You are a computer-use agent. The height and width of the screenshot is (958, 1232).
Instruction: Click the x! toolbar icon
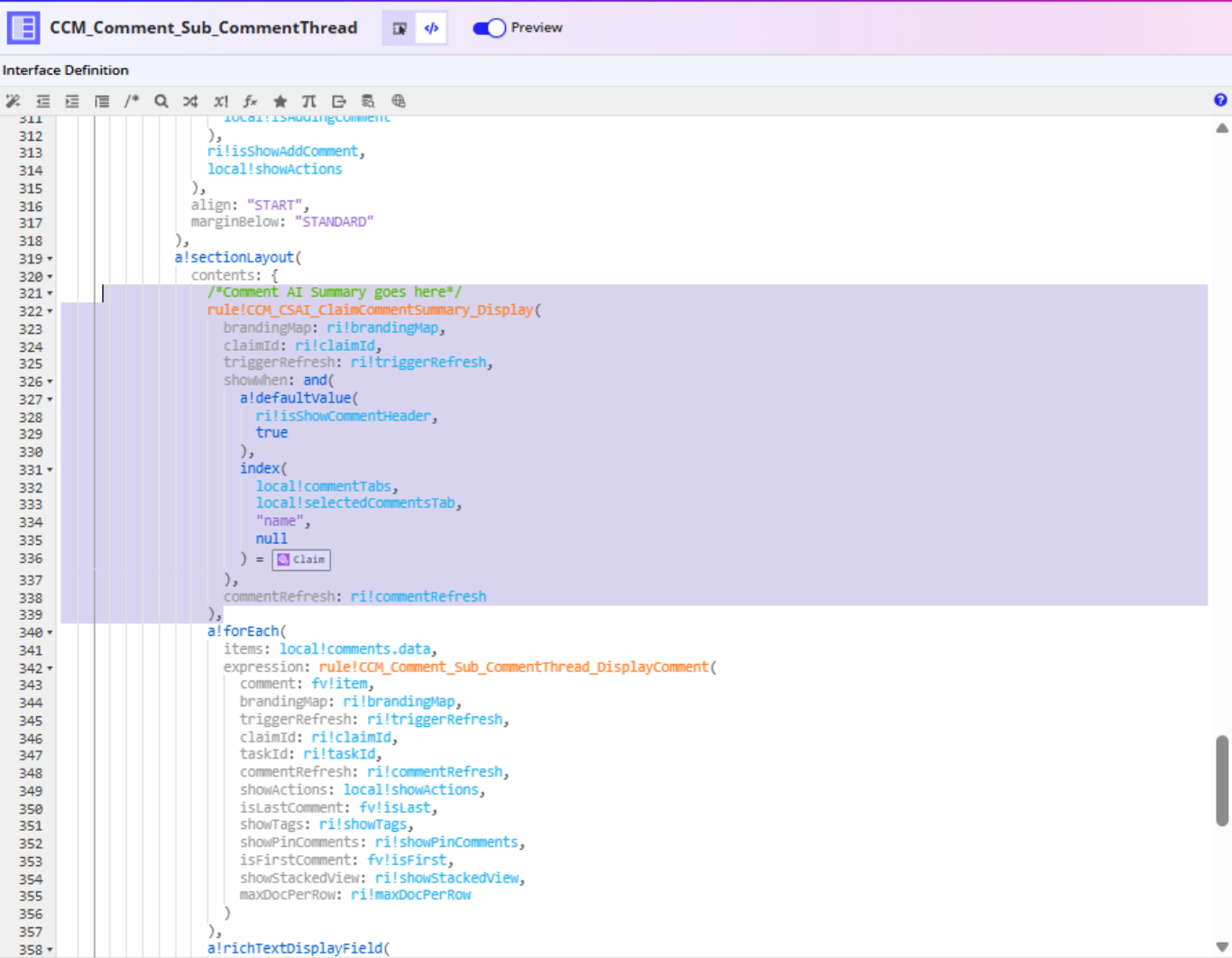(221, 101)
